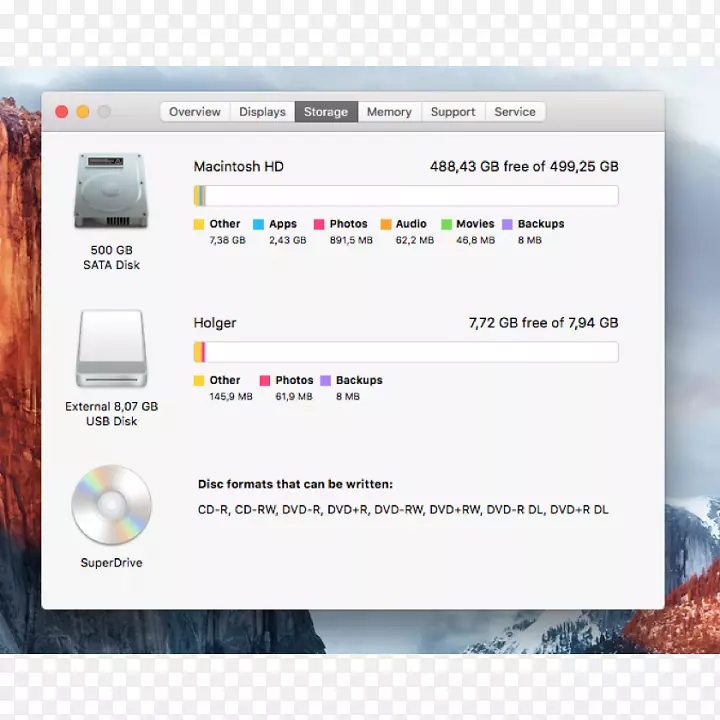
Task: Click the Holger storage usage bar
Action: (x=406, y=352)
